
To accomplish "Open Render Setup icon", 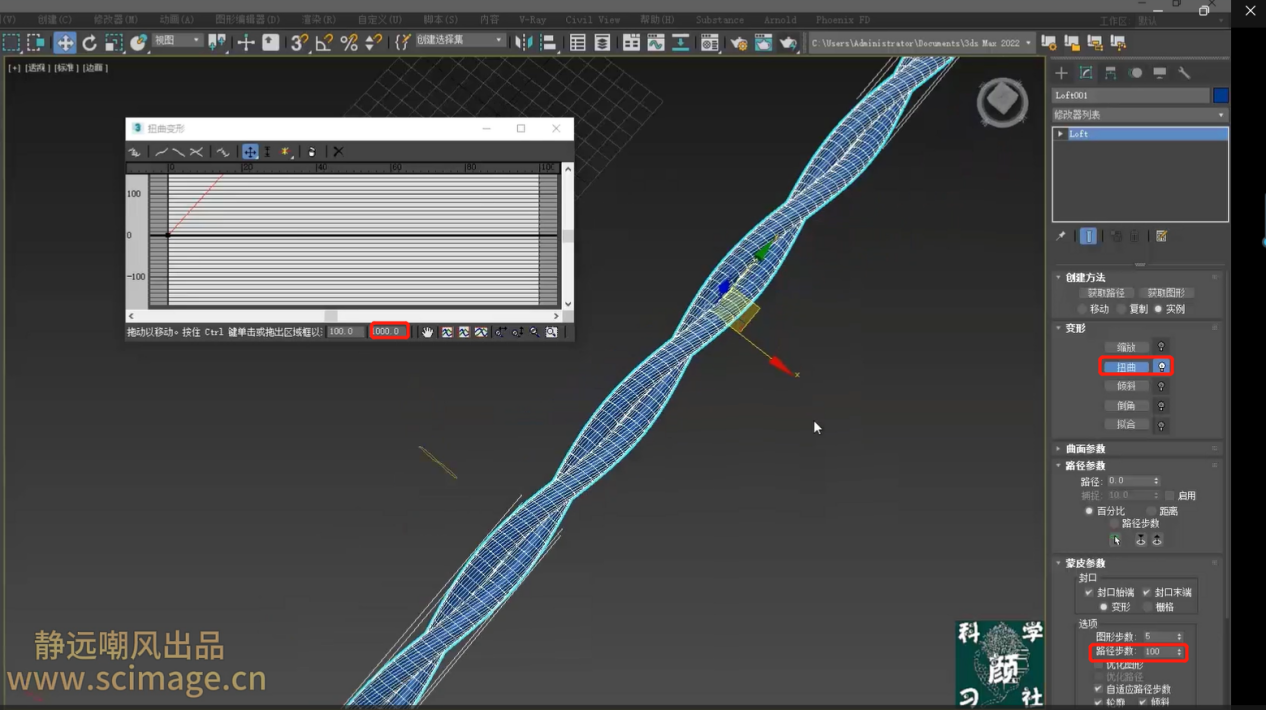I will (739, 43).
